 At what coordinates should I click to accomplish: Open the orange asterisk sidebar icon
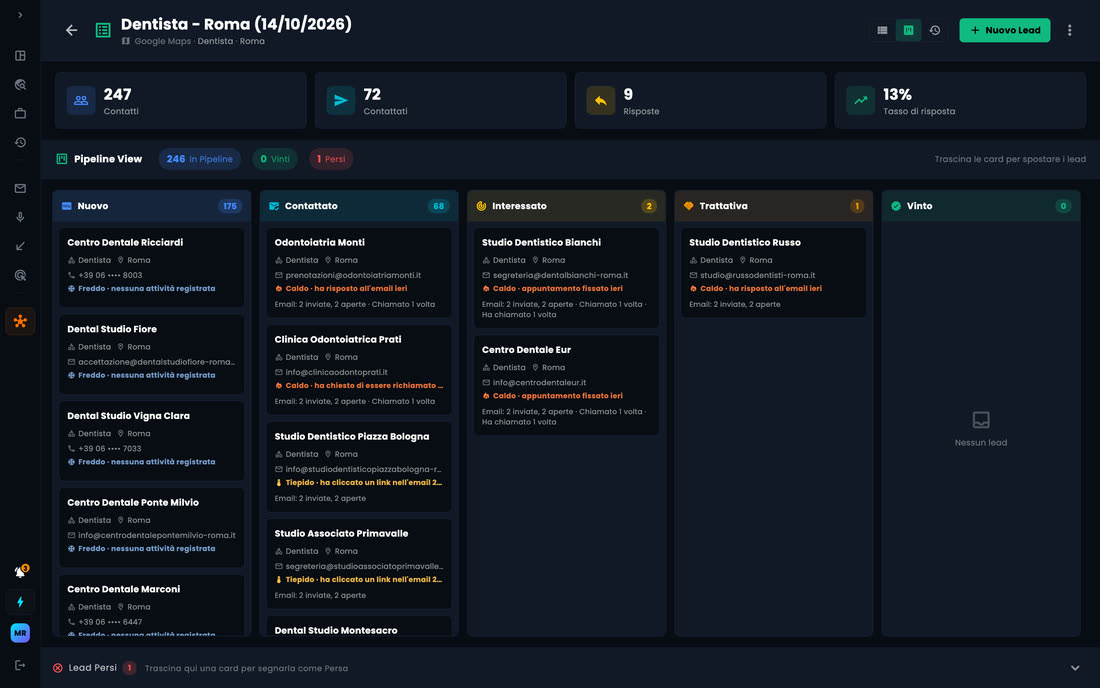point(20,321)
